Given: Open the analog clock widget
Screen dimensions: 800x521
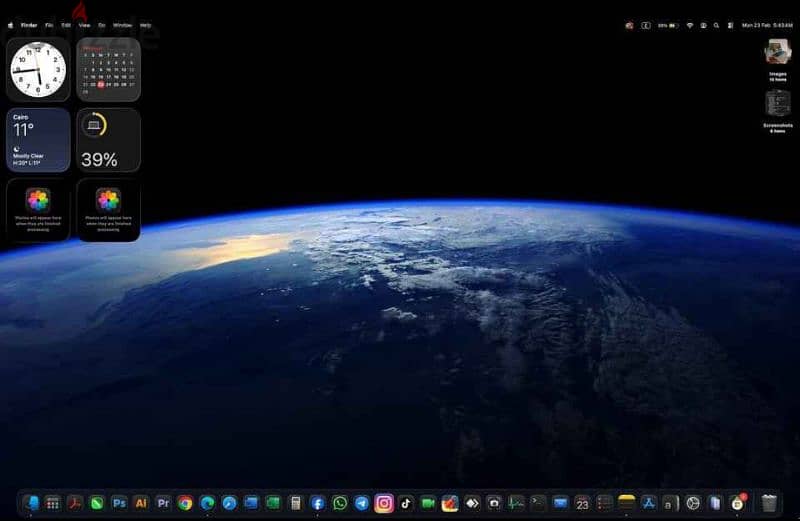Looking at the screenshot, I should pyautogui.click(x=38, y=69).
